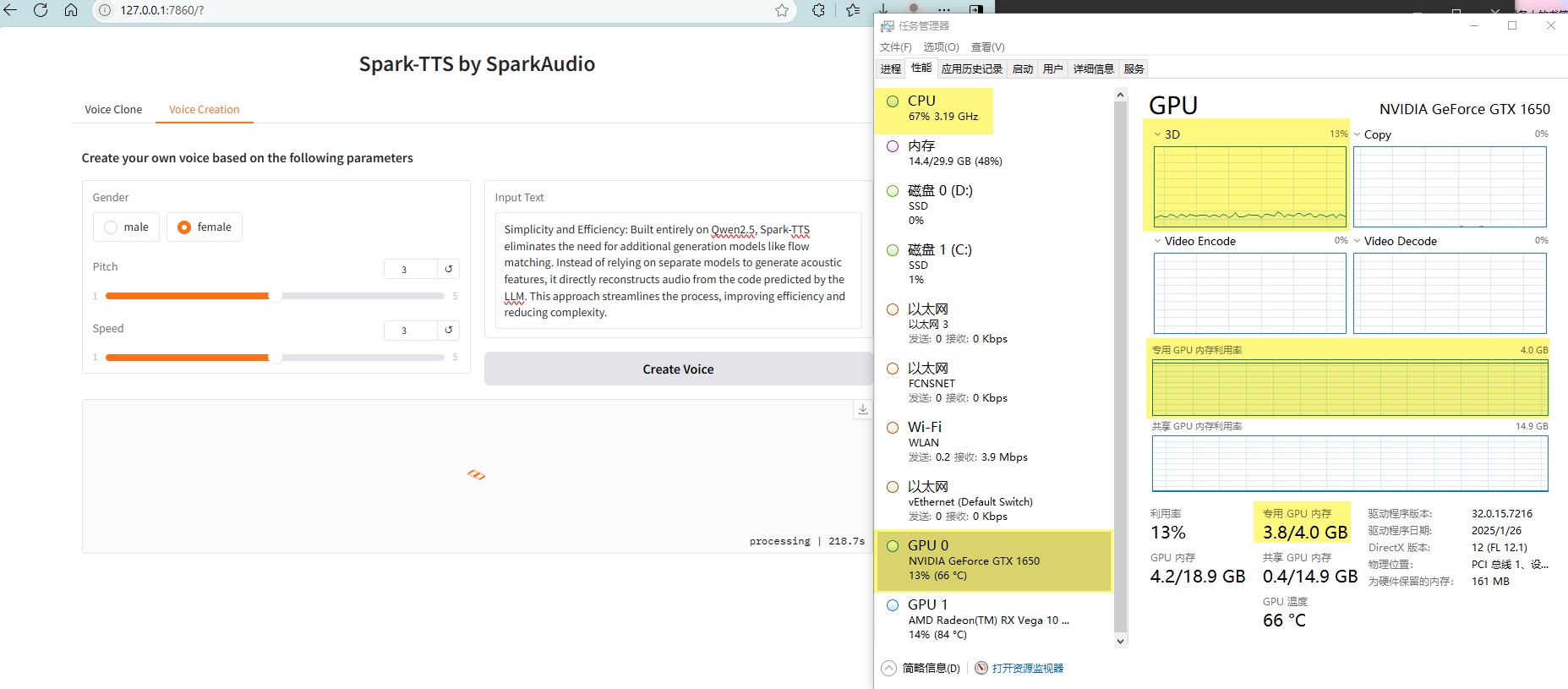
Task: Change the Copy engine graph dropdown
Action: pos(1358,134)
